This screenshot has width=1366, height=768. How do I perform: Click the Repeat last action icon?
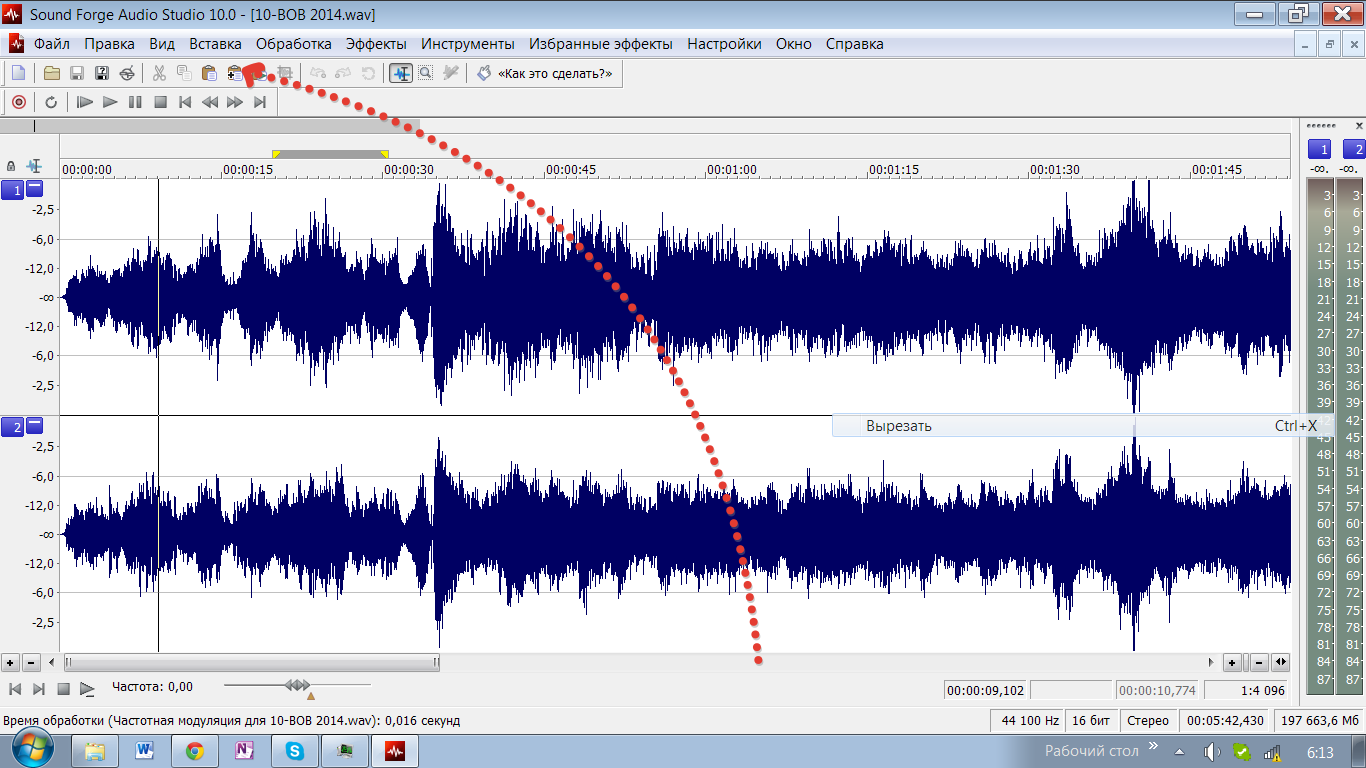tap(368, 73)
